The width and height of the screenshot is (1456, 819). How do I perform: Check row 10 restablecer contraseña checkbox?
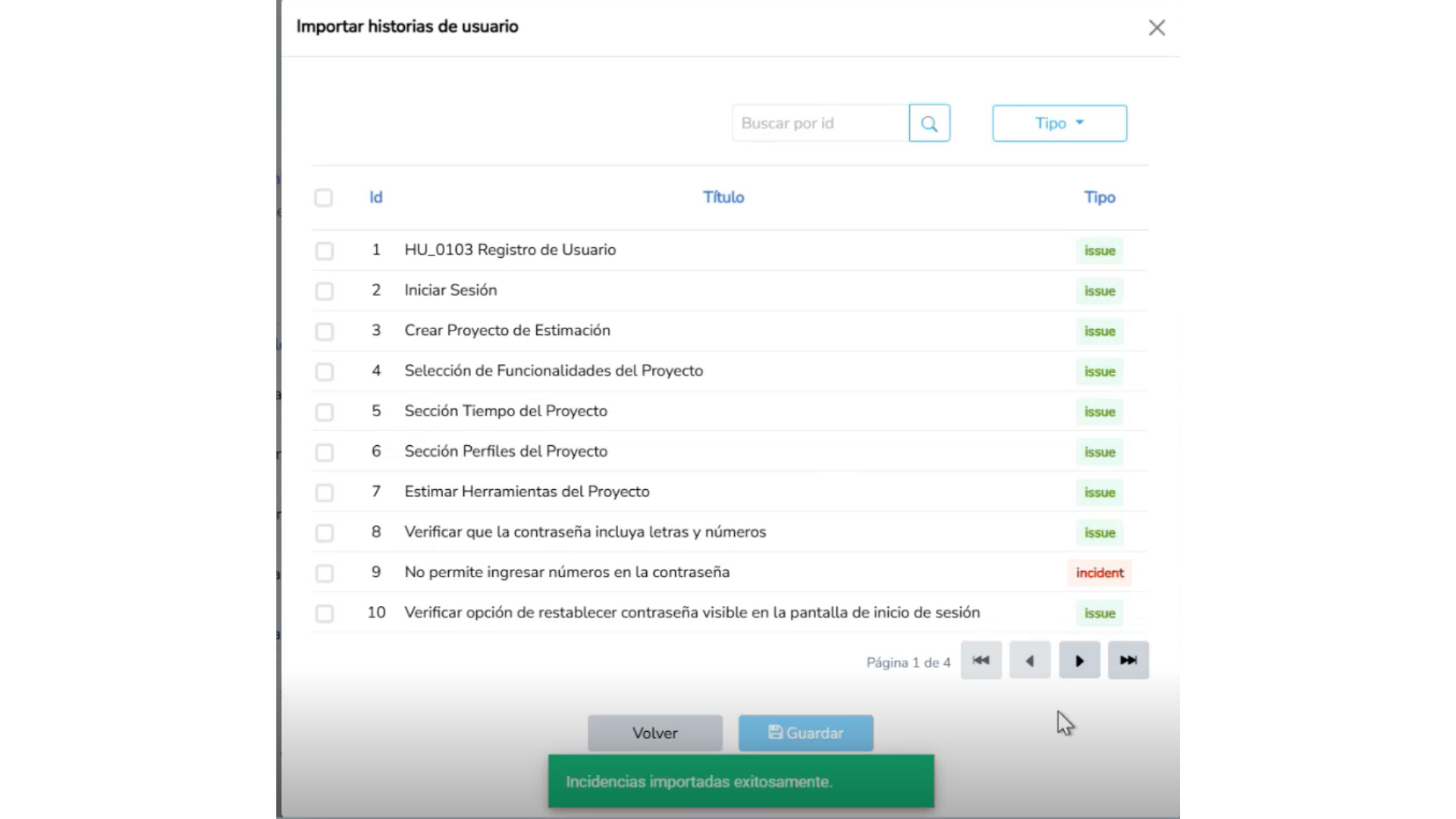pos(325,613)
